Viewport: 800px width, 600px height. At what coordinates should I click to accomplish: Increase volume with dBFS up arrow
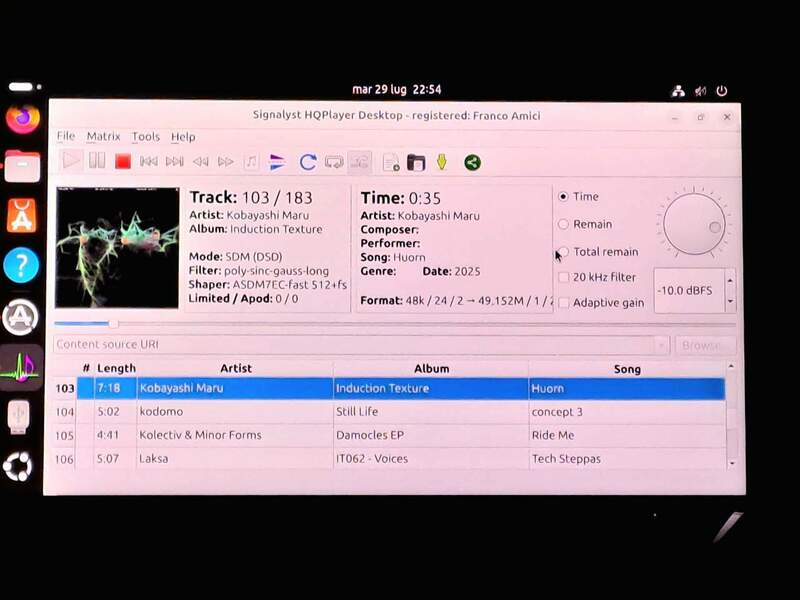point(730,279)
